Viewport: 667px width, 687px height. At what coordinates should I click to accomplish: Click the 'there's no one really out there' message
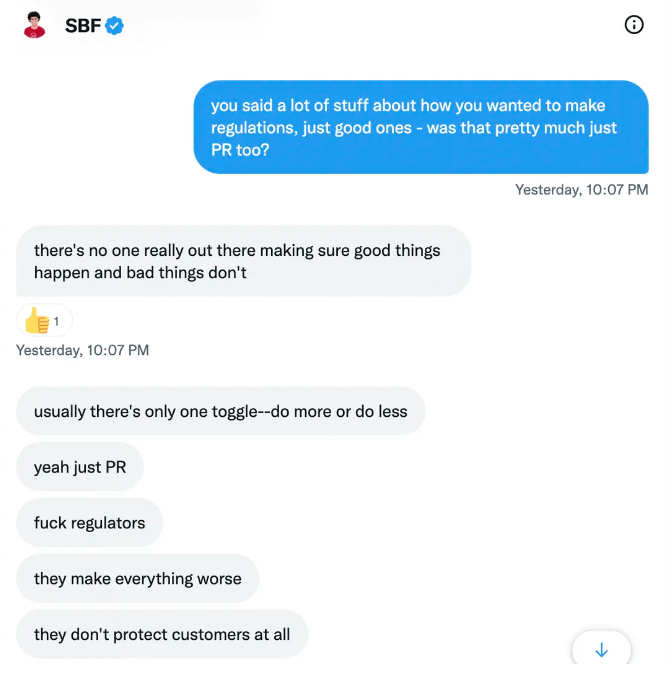tap(244, 261)
